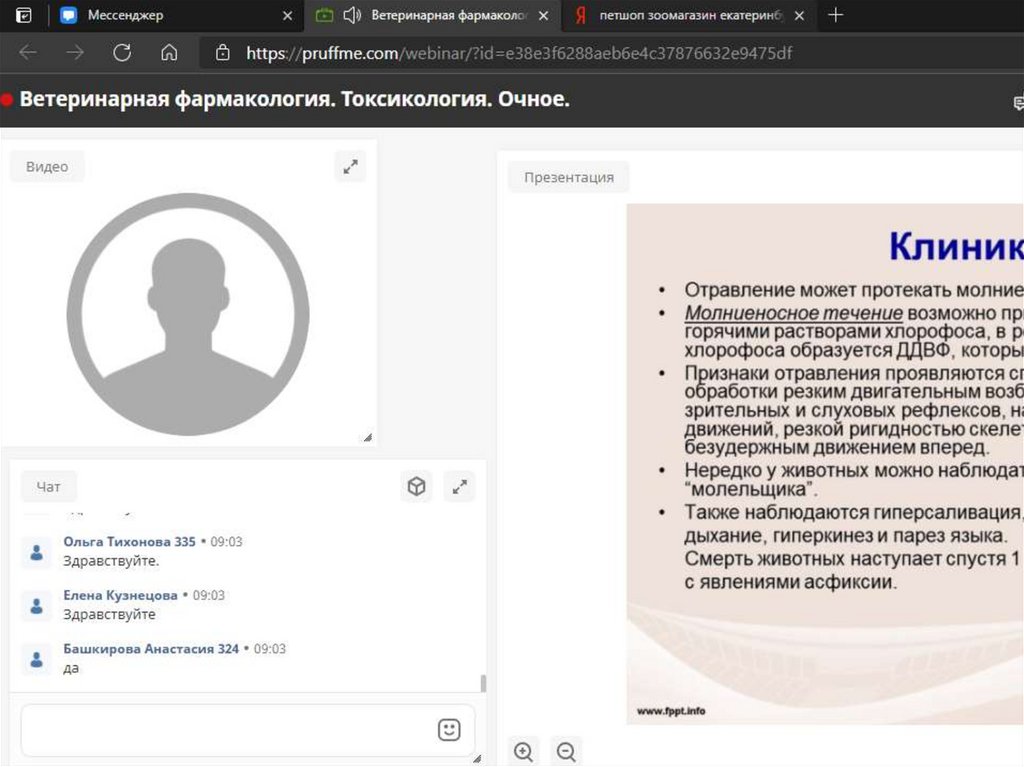Click Ольга Тихонова 335 name in chat
1024x767 pixels.
(129, 541)
